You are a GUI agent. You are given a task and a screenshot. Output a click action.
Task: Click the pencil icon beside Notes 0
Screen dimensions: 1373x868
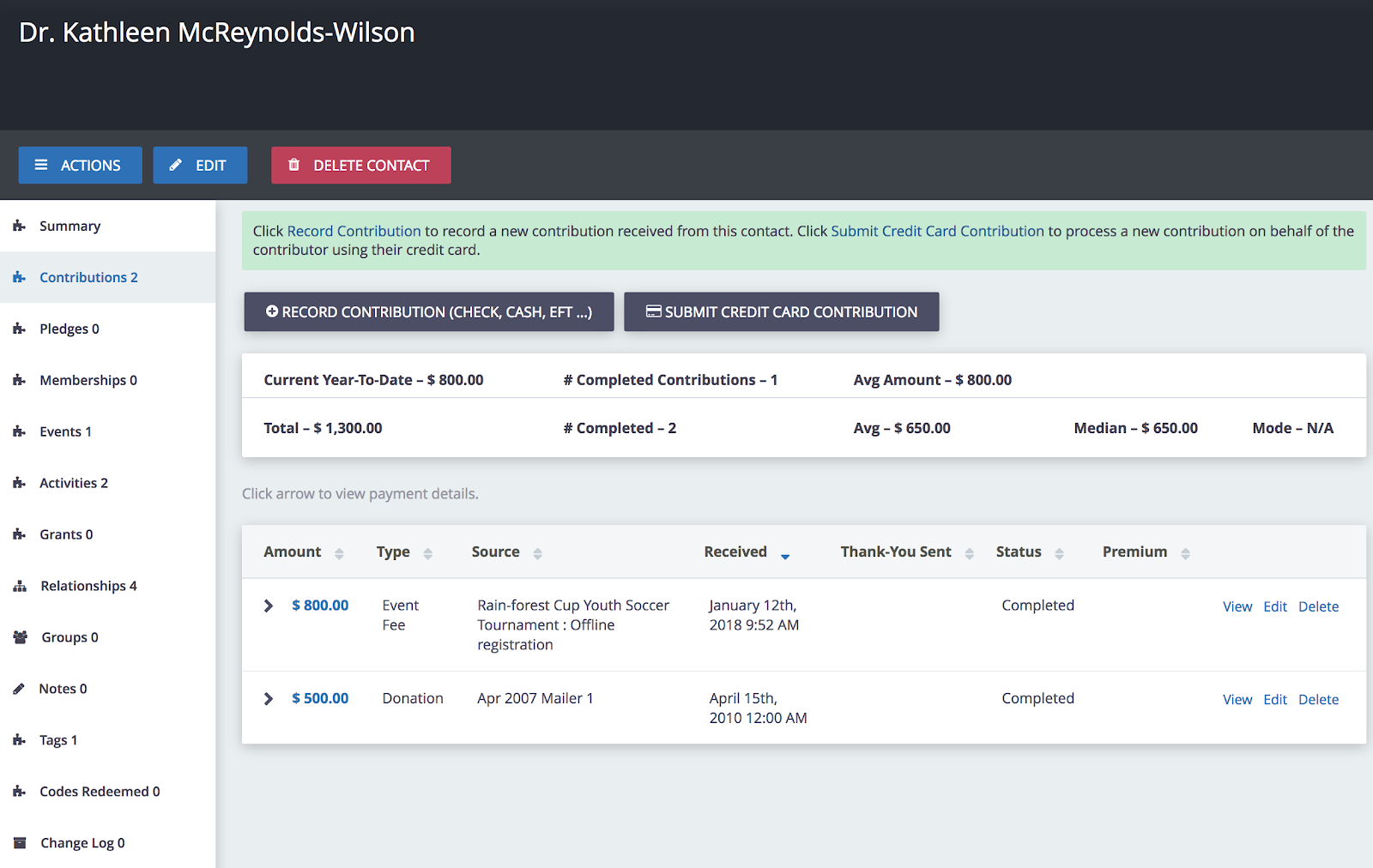tap(19, 689)
